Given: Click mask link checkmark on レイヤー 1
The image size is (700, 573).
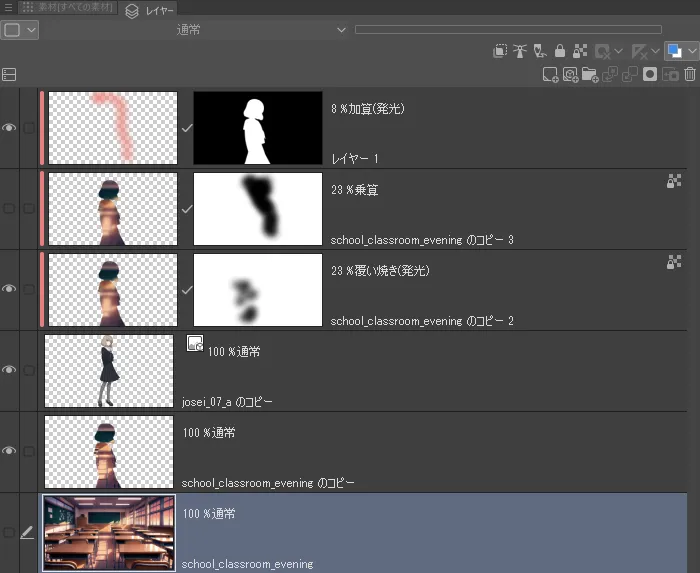Looking at the screenshot, I should coord(187,128).
